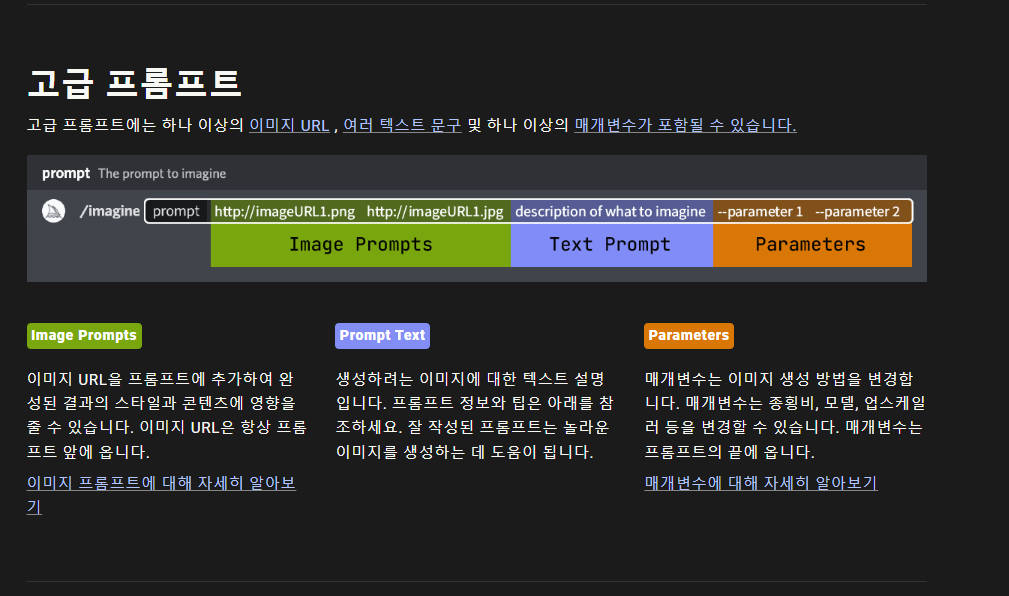Click the orange 'Parameters' diagram block
The image size is (1009, 596).
[812, 245]
